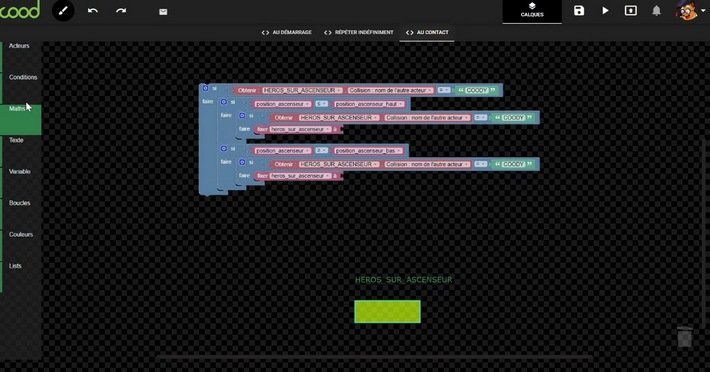Drop blocks in the trash bin

pos(685,336)
